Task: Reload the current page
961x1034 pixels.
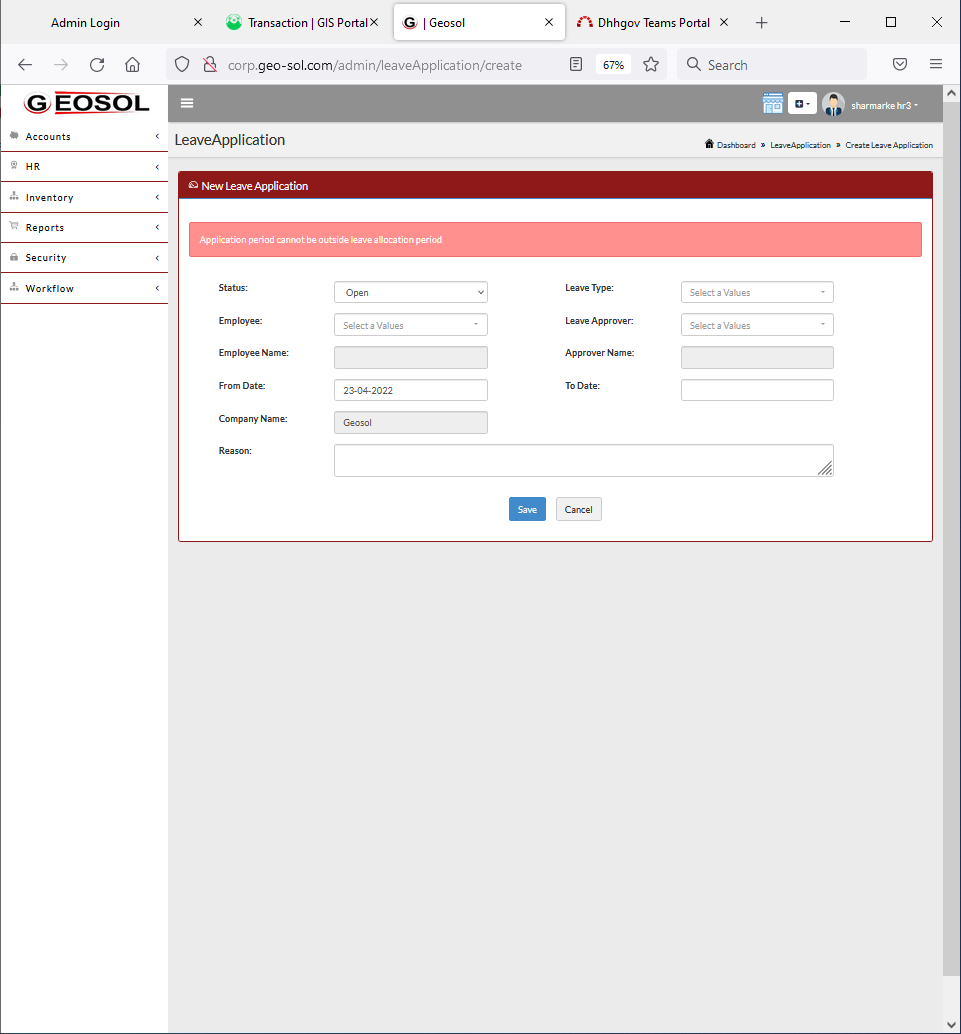Action: pos(97,65)
